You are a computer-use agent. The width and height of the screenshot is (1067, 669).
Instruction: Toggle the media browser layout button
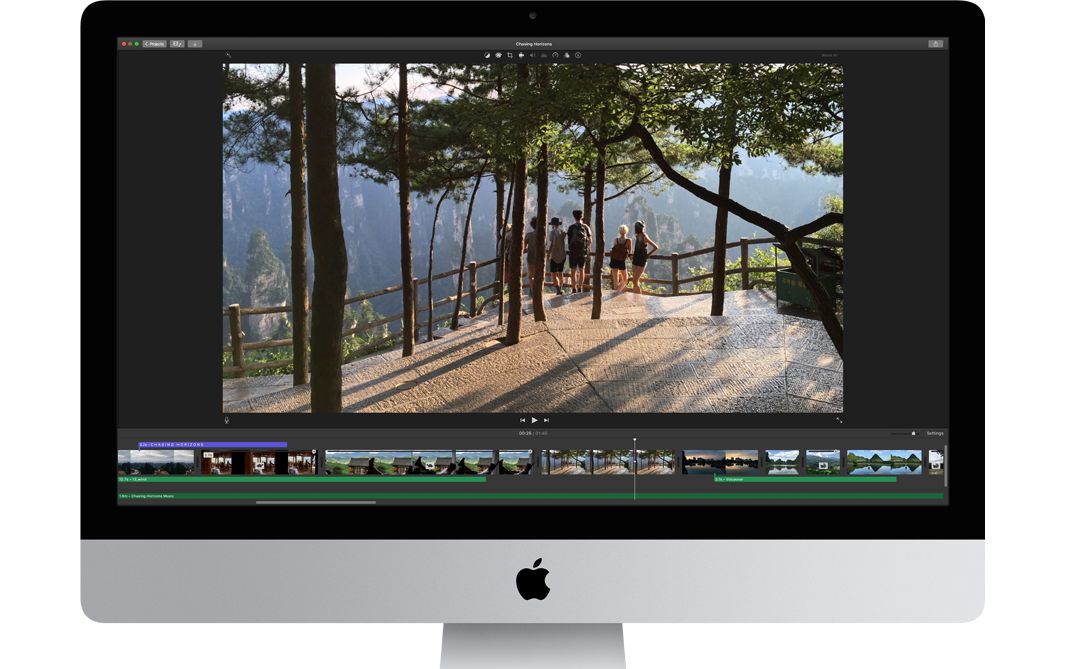(177, 44)
